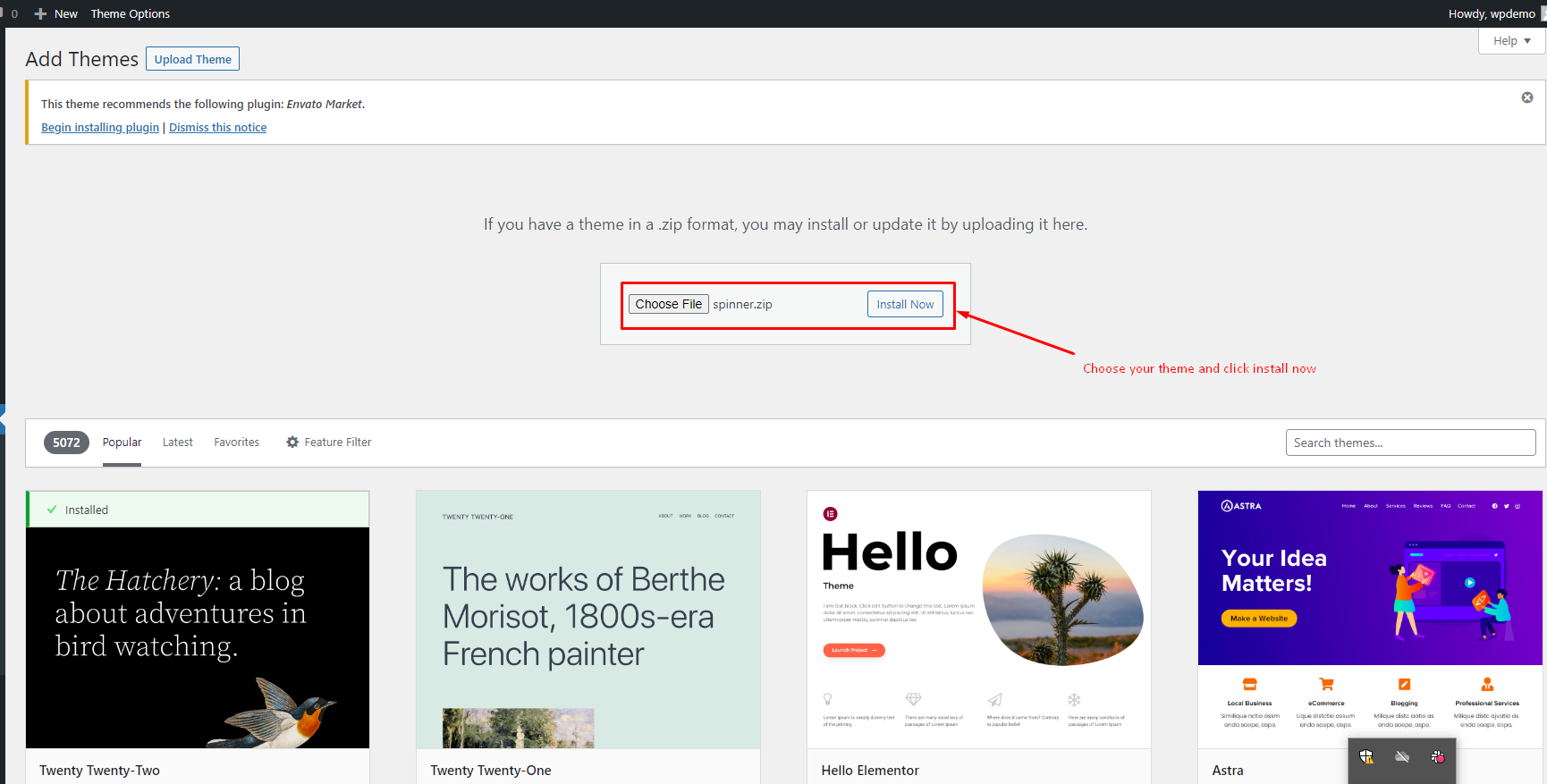Viewport: 1547px width, 784px height.
Task: Click Dismiss this notice link
Action: pos(217,128)
